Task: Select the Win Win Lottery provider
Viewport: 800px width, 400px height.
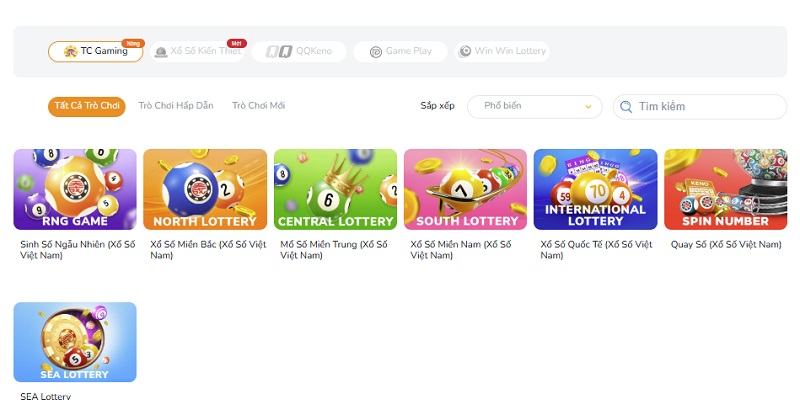Action: 502,52
